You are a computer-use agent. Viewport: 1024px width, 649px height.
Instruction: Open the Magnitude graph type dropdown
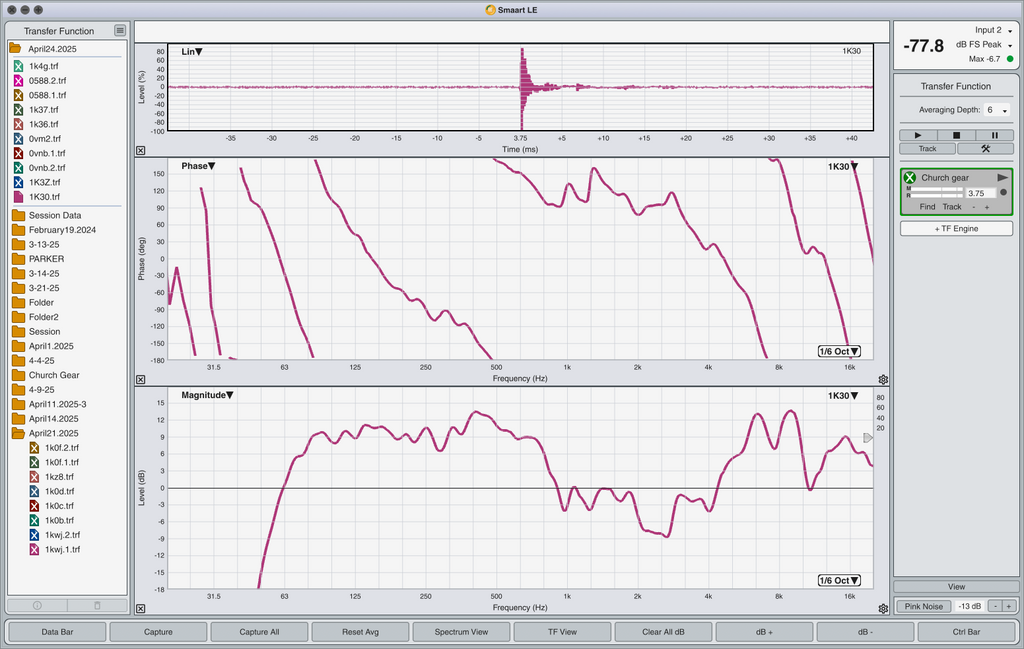[x=207, y=395]
